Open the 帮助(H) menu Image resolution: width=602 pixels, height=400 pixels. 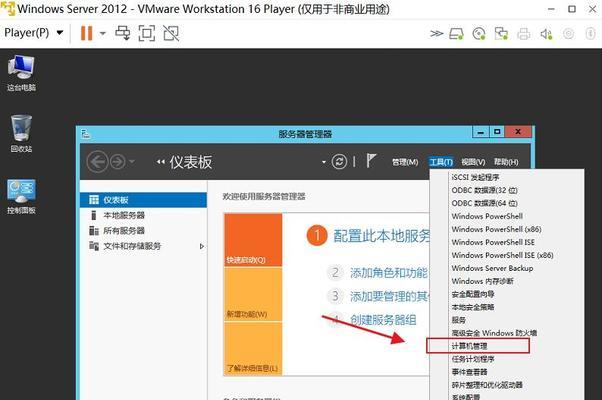[506, 162]
